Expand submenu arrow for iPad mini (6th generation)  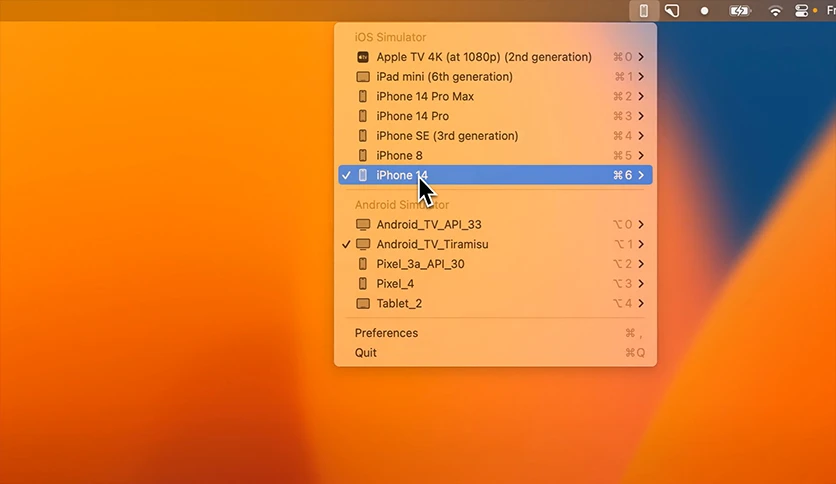[641, 77]
